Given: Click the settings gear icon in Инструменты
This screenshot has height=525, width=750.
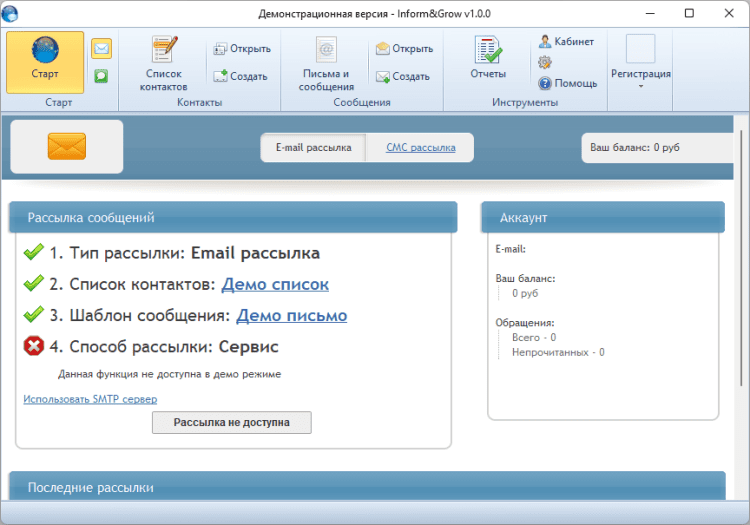Looking at the screenshot, I should click(x=545, y=62).
